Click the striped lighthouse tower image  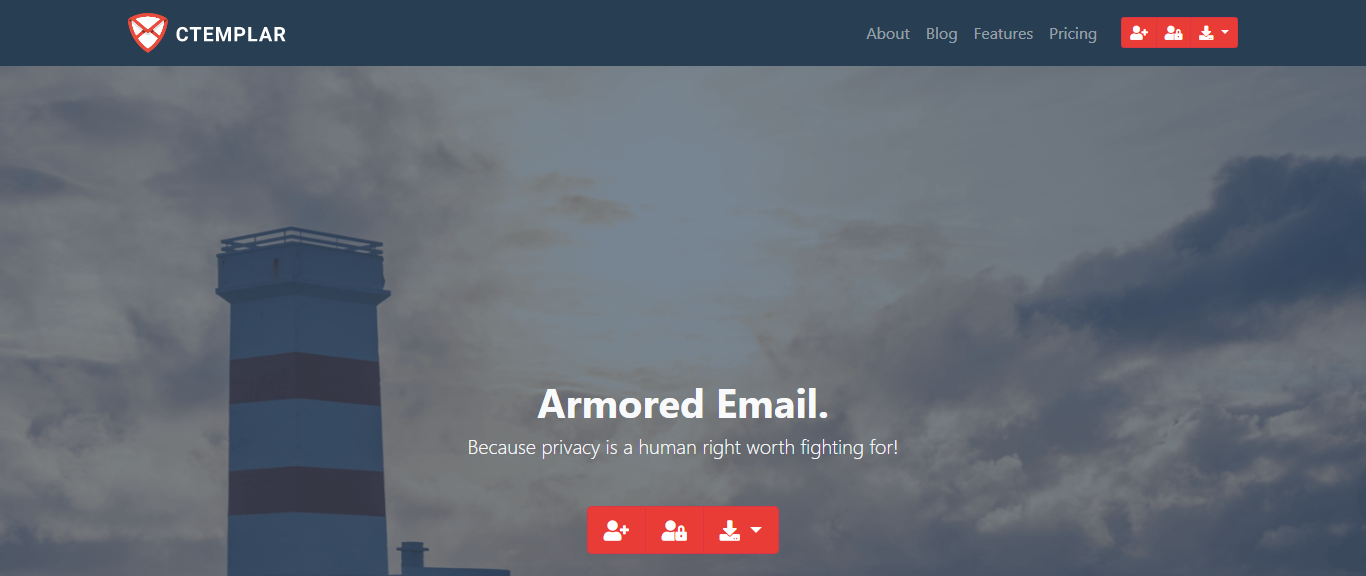pos(304,402)
